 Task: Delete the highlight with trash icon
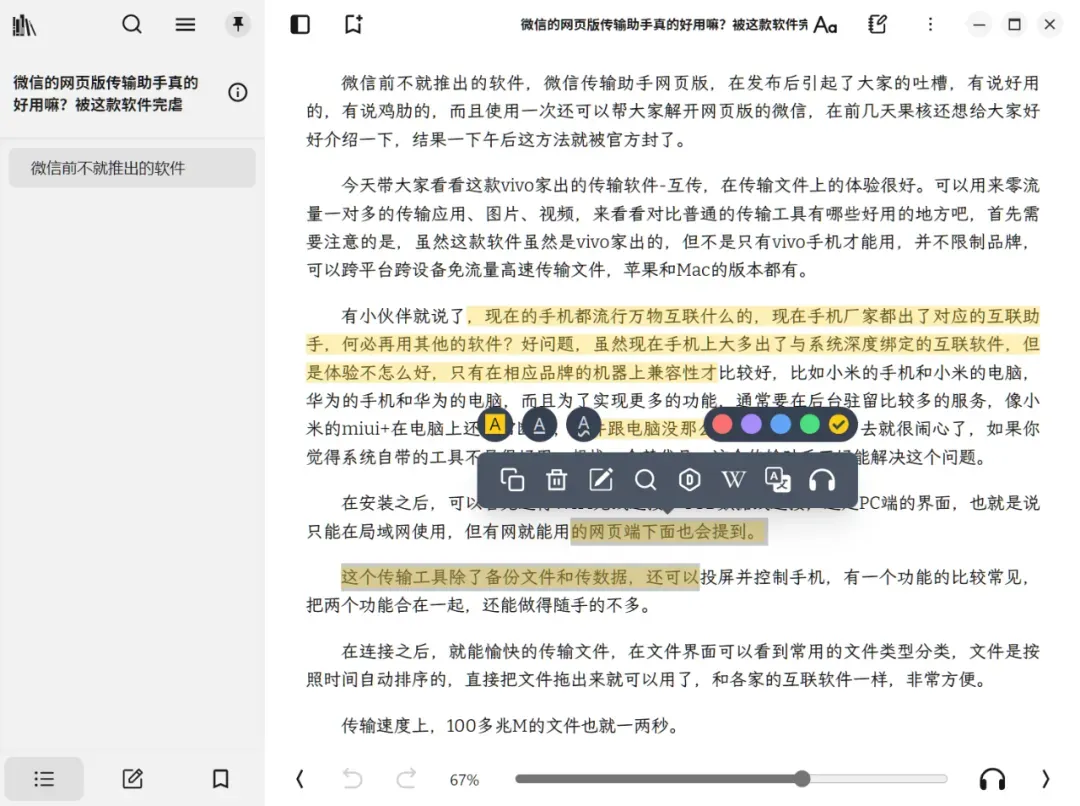(x=557, y=479)
